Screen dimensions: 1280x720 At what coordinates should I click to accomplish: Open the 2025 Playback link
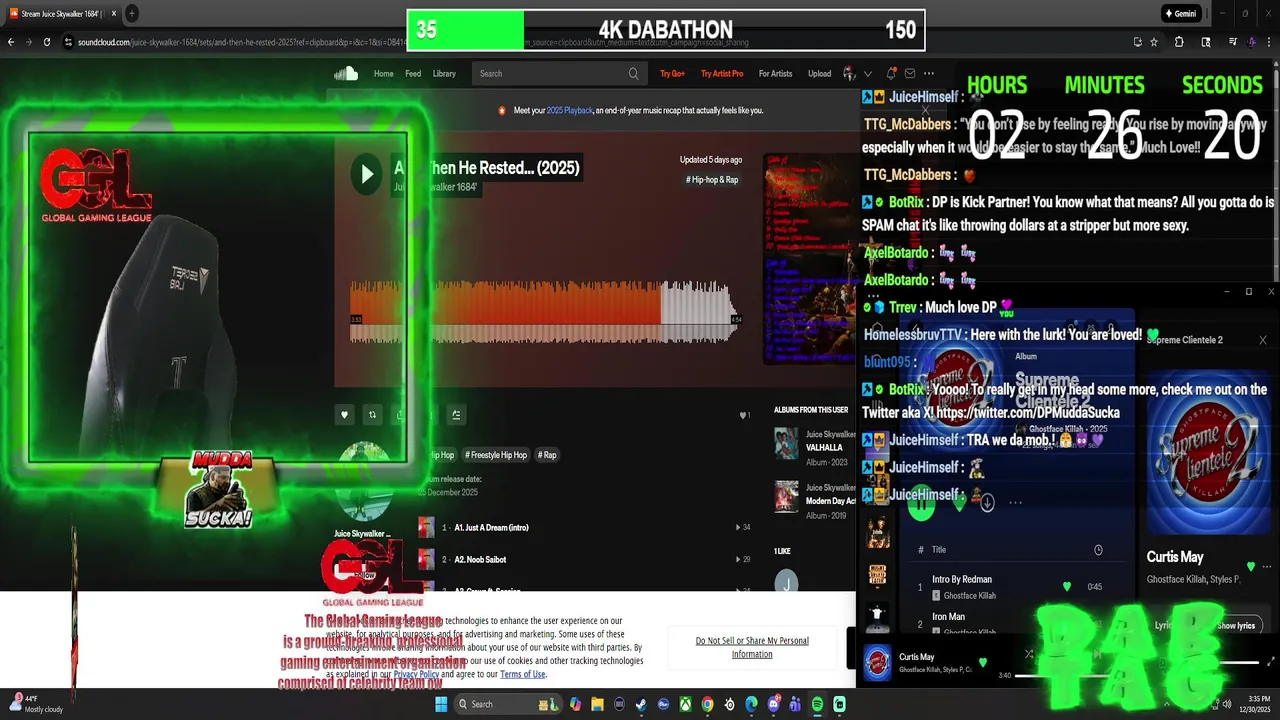(x=570, y=110)
